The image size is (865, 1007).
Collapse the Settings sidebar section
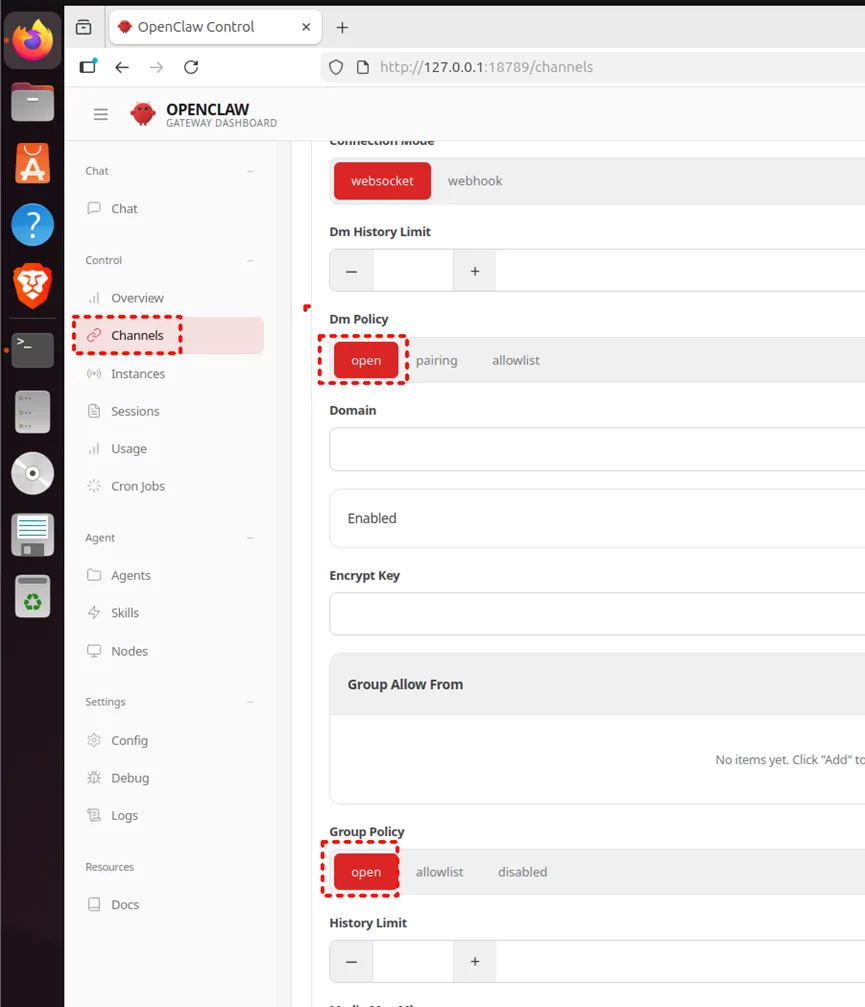pyautogui.click(x=250, y=702)
